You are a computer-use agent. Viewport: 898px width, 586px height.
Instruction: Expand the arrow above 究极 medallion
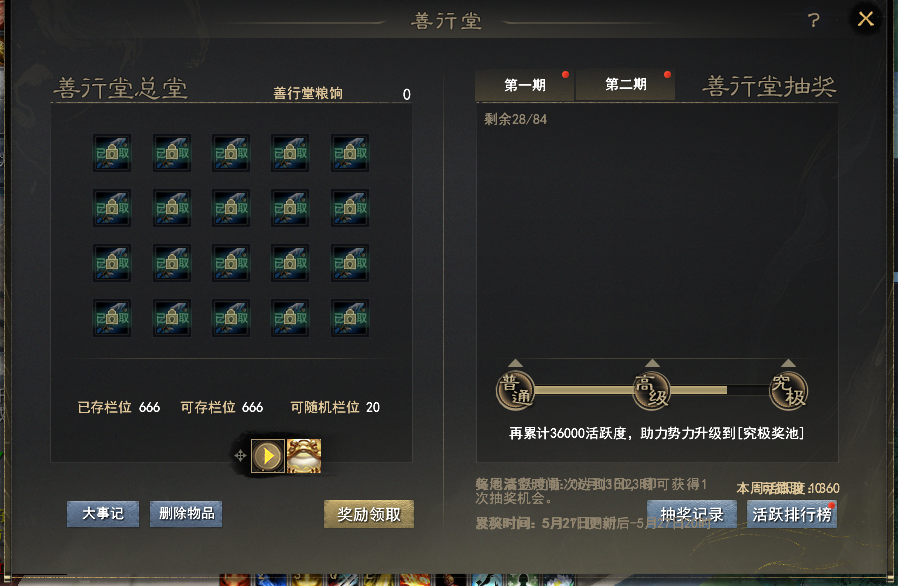pyautogui.click(x=789, y=363)
